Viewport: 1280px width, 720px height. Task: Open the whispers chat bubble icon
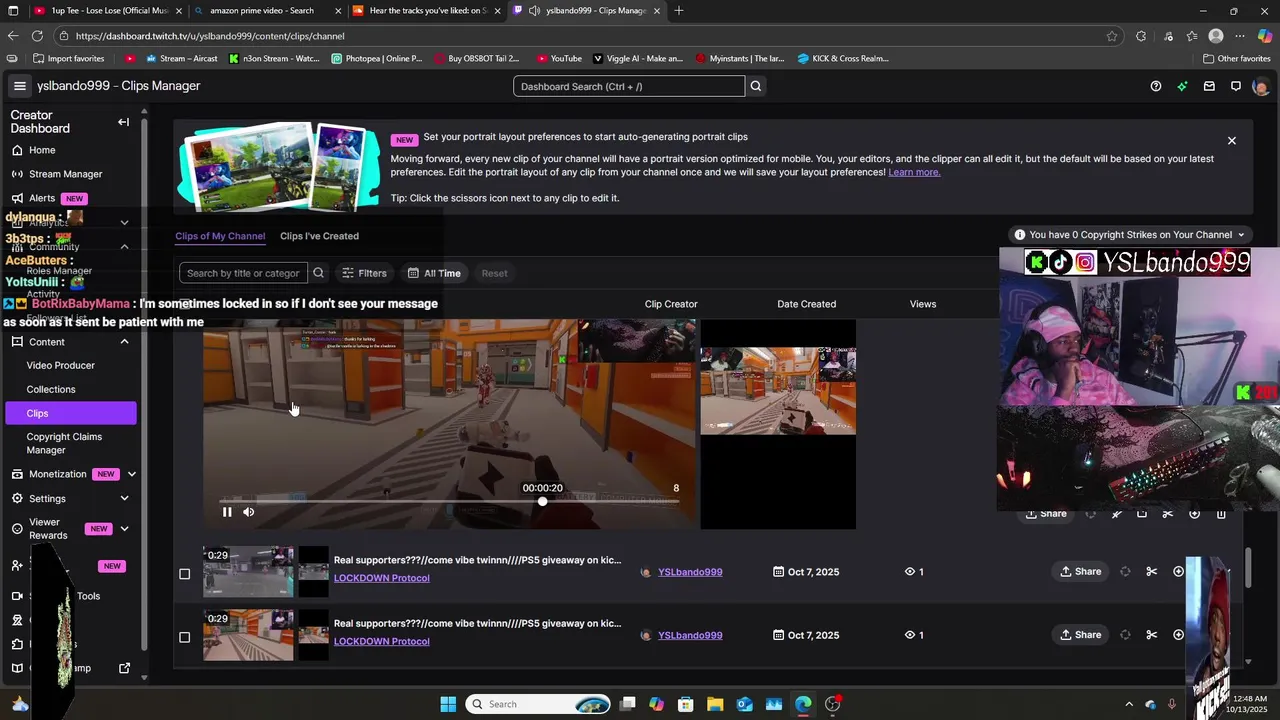click(x=1236, y=86)
